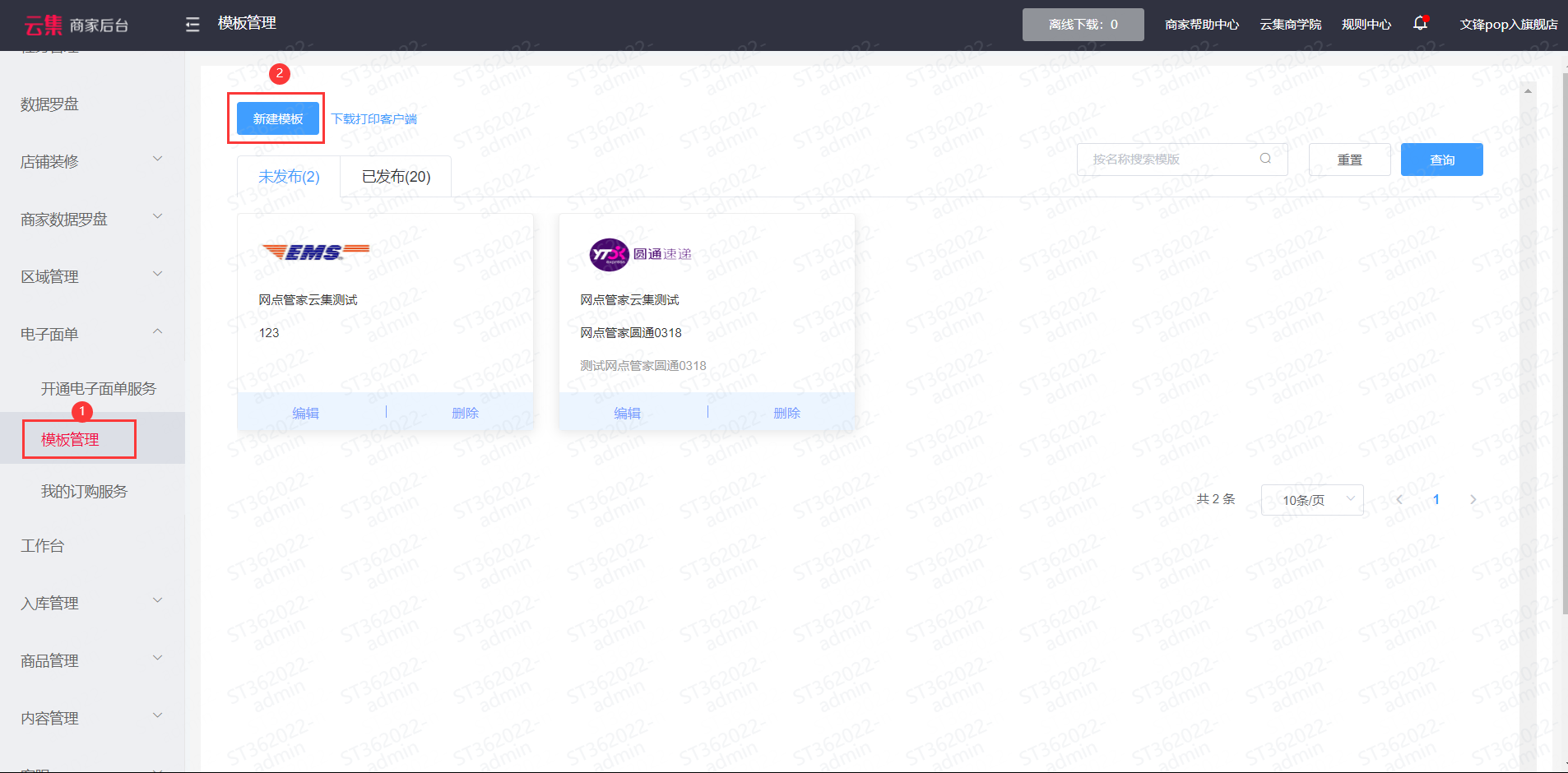This screenshot has width=1568, height=773.
Task: Click the 圆通速递 courier logo
Action: [x=641, y=254]
